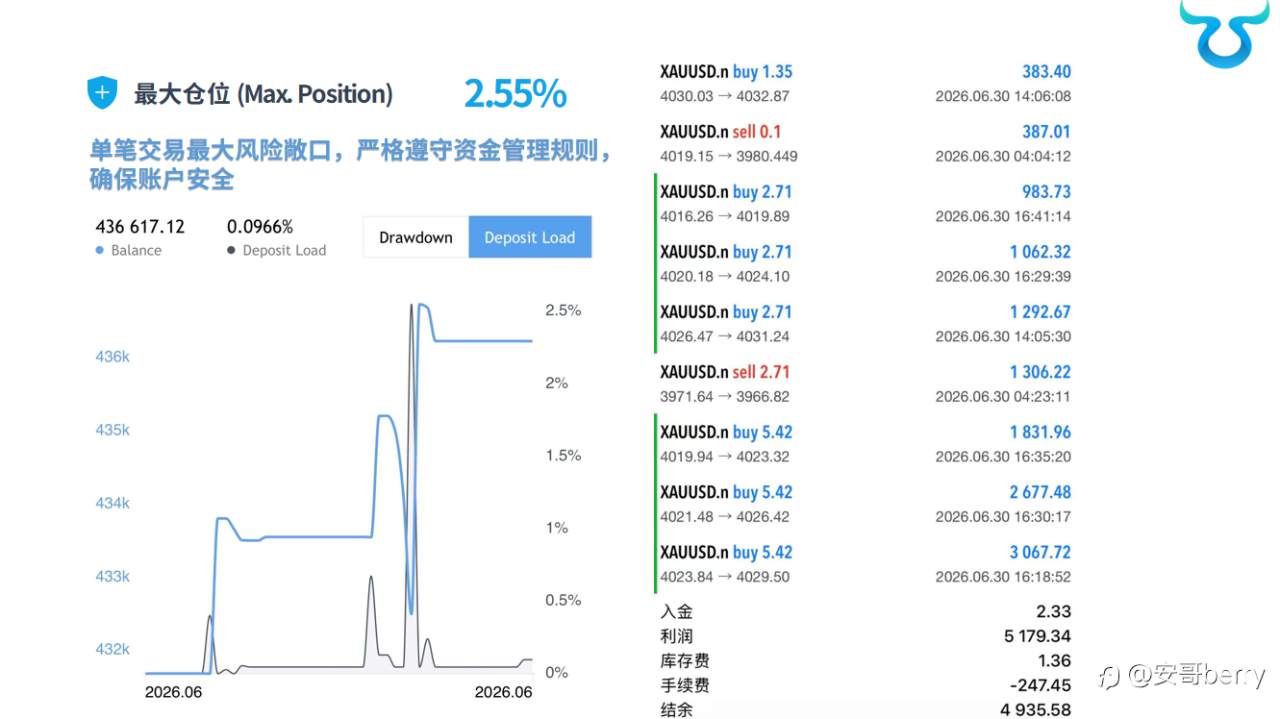Screen dimensions: 1280x719
Task: Click the 入金 deposit row label
Action: coord(676,612)
